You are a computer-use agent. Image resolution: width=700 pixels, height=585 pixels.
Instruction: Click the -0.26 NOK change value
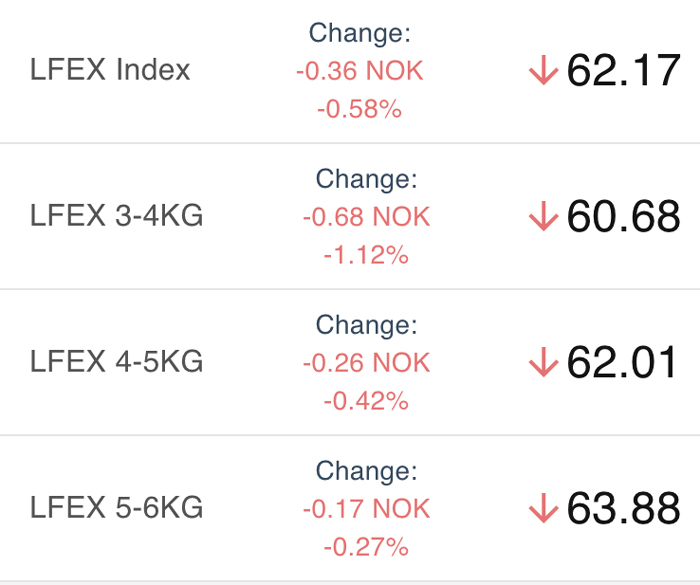(x=367, y=363)
